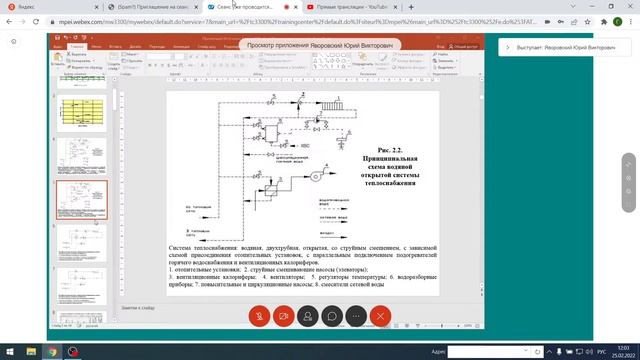This screenshot has height=360, width=640.
Task: Open Выделить dropdown in ribbon
Action: point(444,67)
